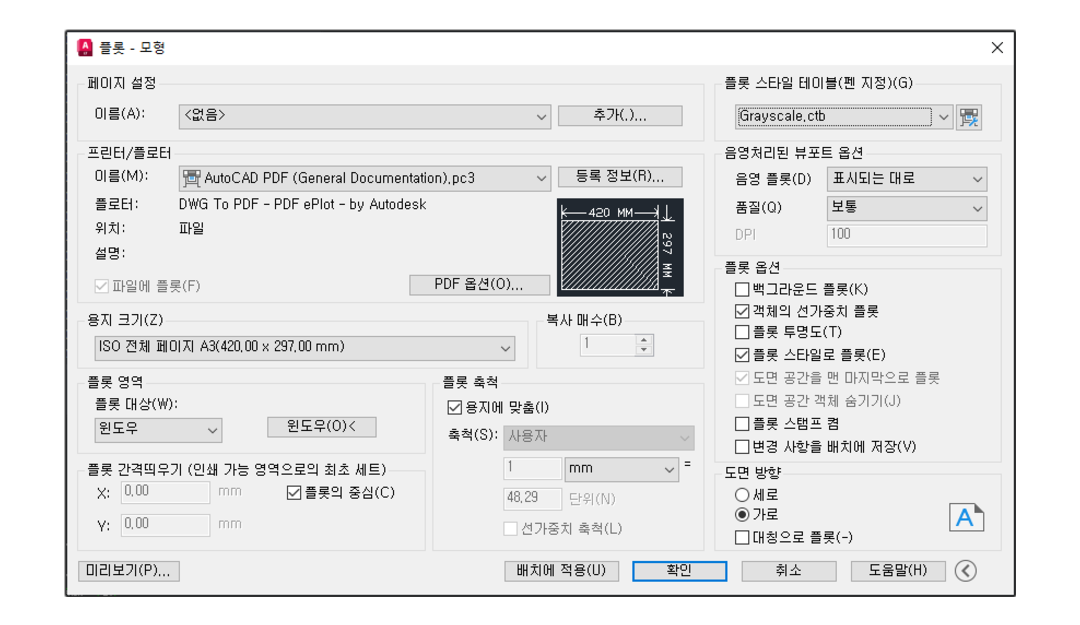1080x625 pixels.
Task: Click 등록 정보(R)... button
Action: [x=620, y=177]
